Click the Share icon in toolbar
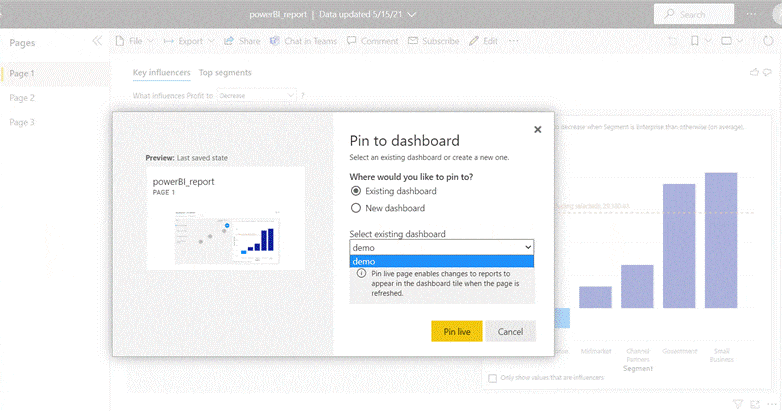Image resolution: width=782 pixels, height=411 pixels. [229, 41]
